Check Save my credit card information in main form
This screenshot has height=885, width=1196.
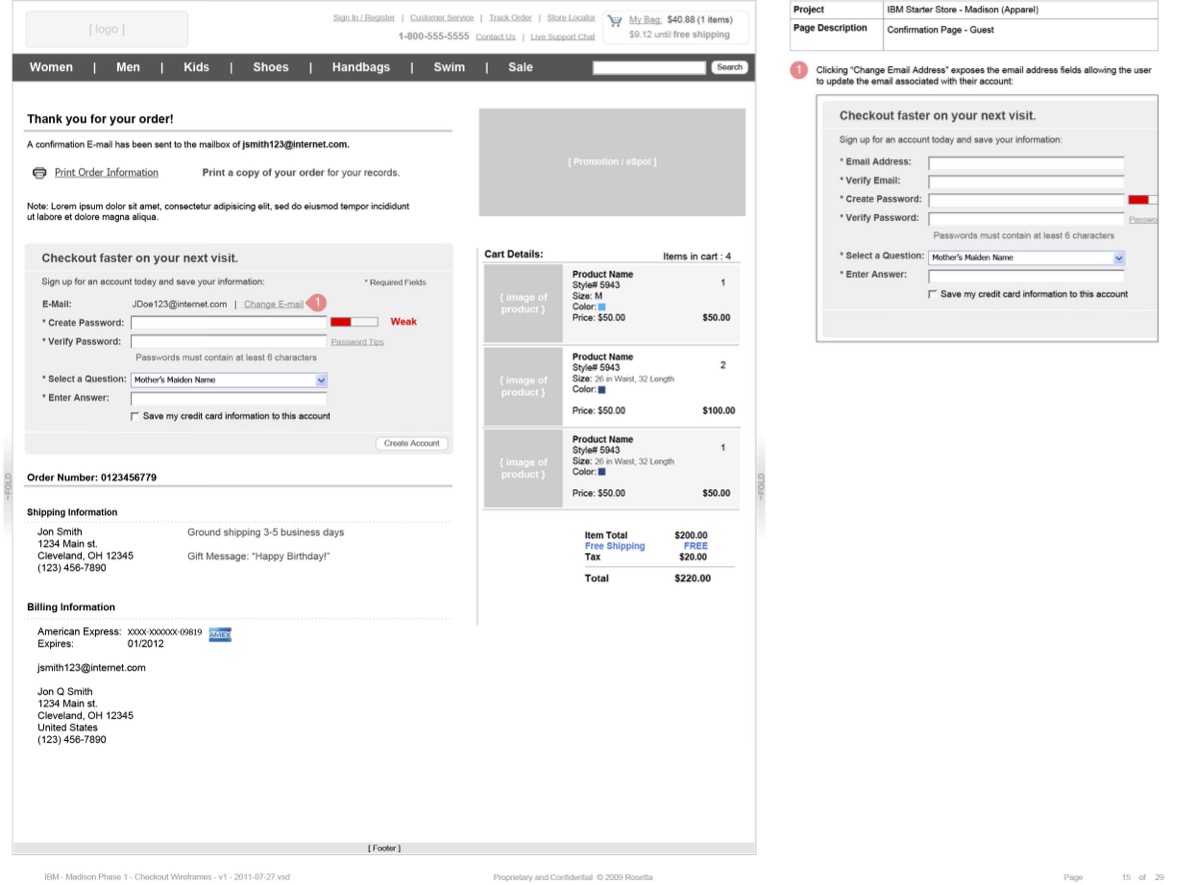coord(135,417)
